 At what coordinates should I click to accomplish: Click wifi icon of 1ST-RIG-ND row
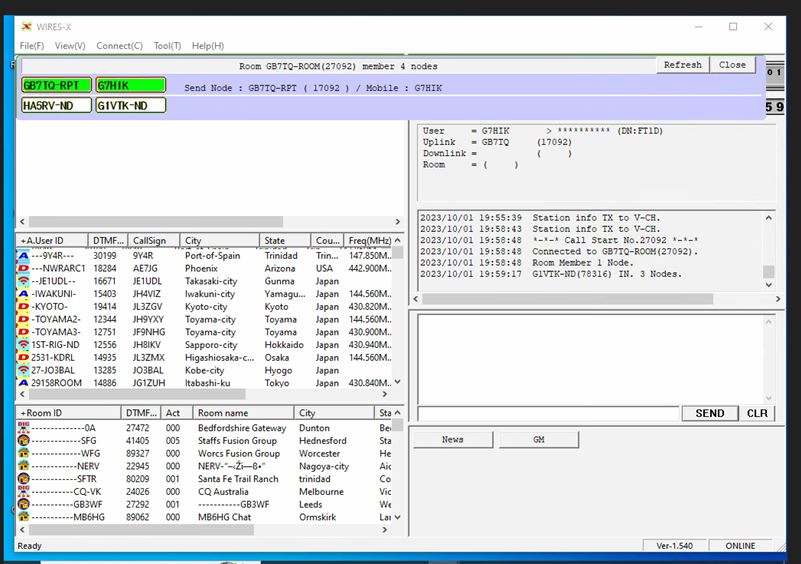(23, 345)
